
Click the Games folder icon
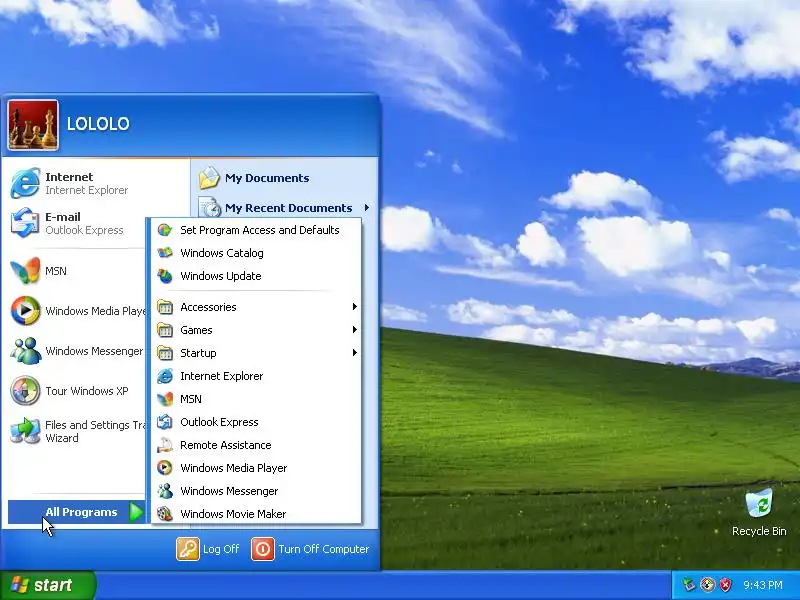pyautogui.click(x=164, y=330)
